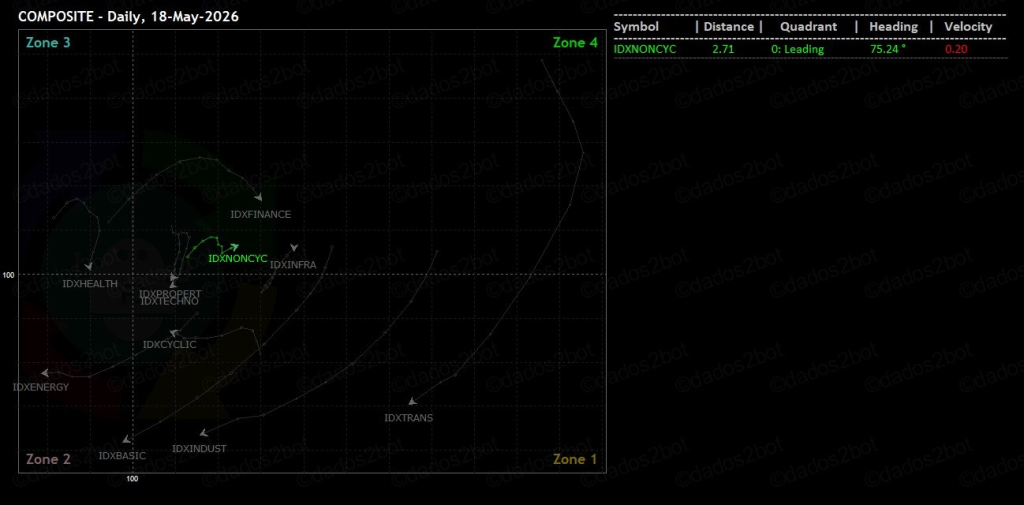Sort by the Quadrant column header

pyautogui.click(x=808, y=27)
